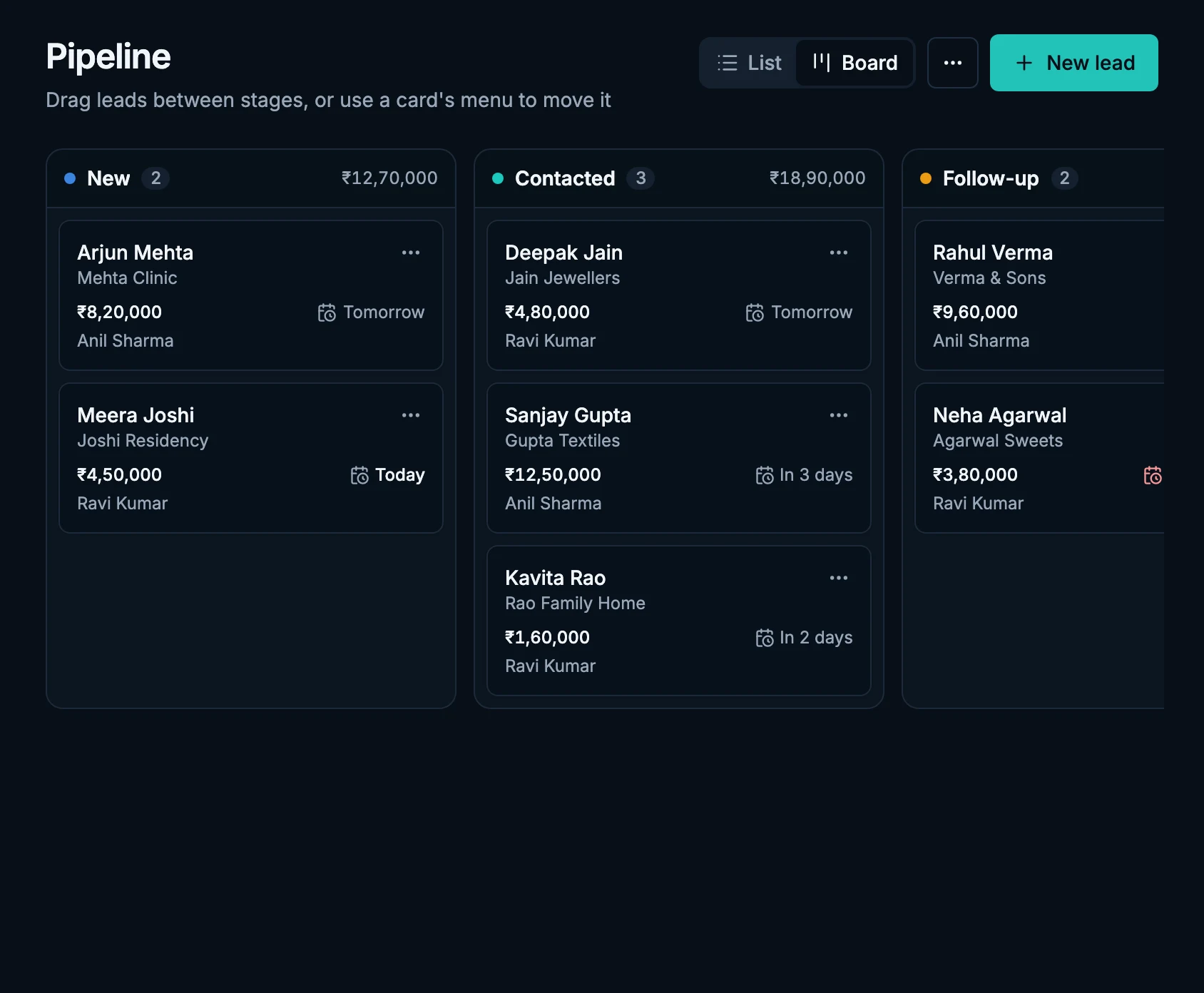Open Kavita Rao card's three-dot menu
1204x993 pixels.
839,578
